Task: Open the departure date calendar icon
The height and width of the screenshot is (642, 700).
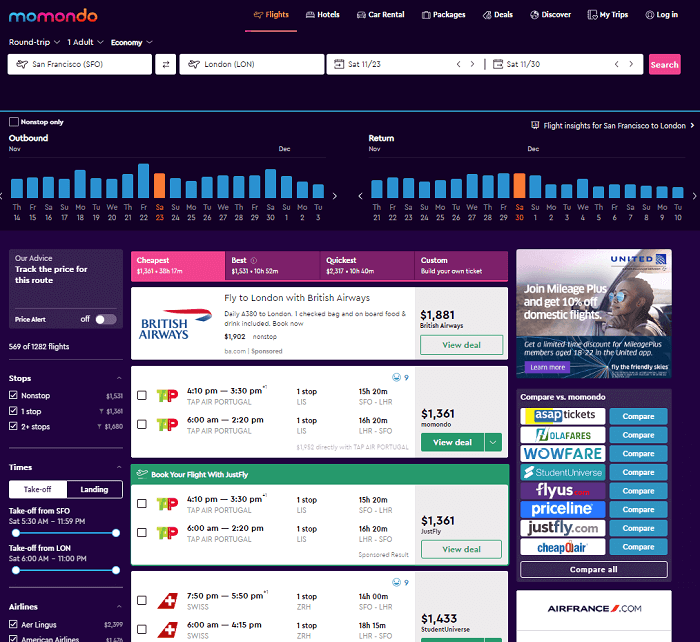Action: tap(339, 64)
